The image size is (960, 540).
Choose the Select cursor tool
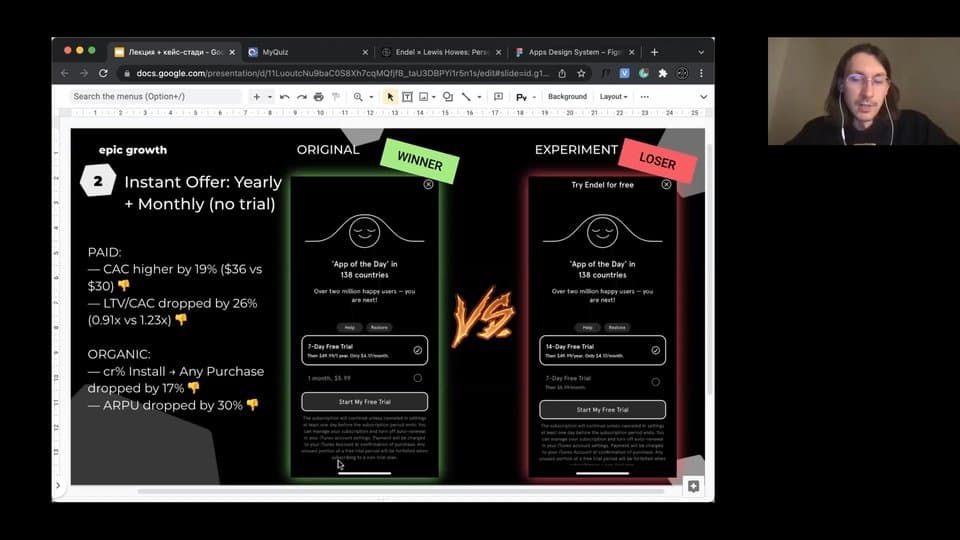click(390, 97)
